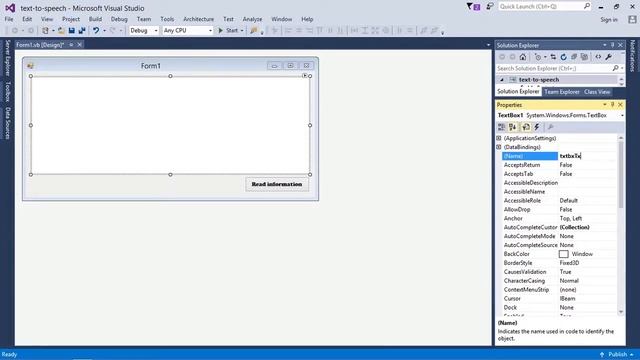Click the Find in Files toolbar icon

tap(254, 31)
